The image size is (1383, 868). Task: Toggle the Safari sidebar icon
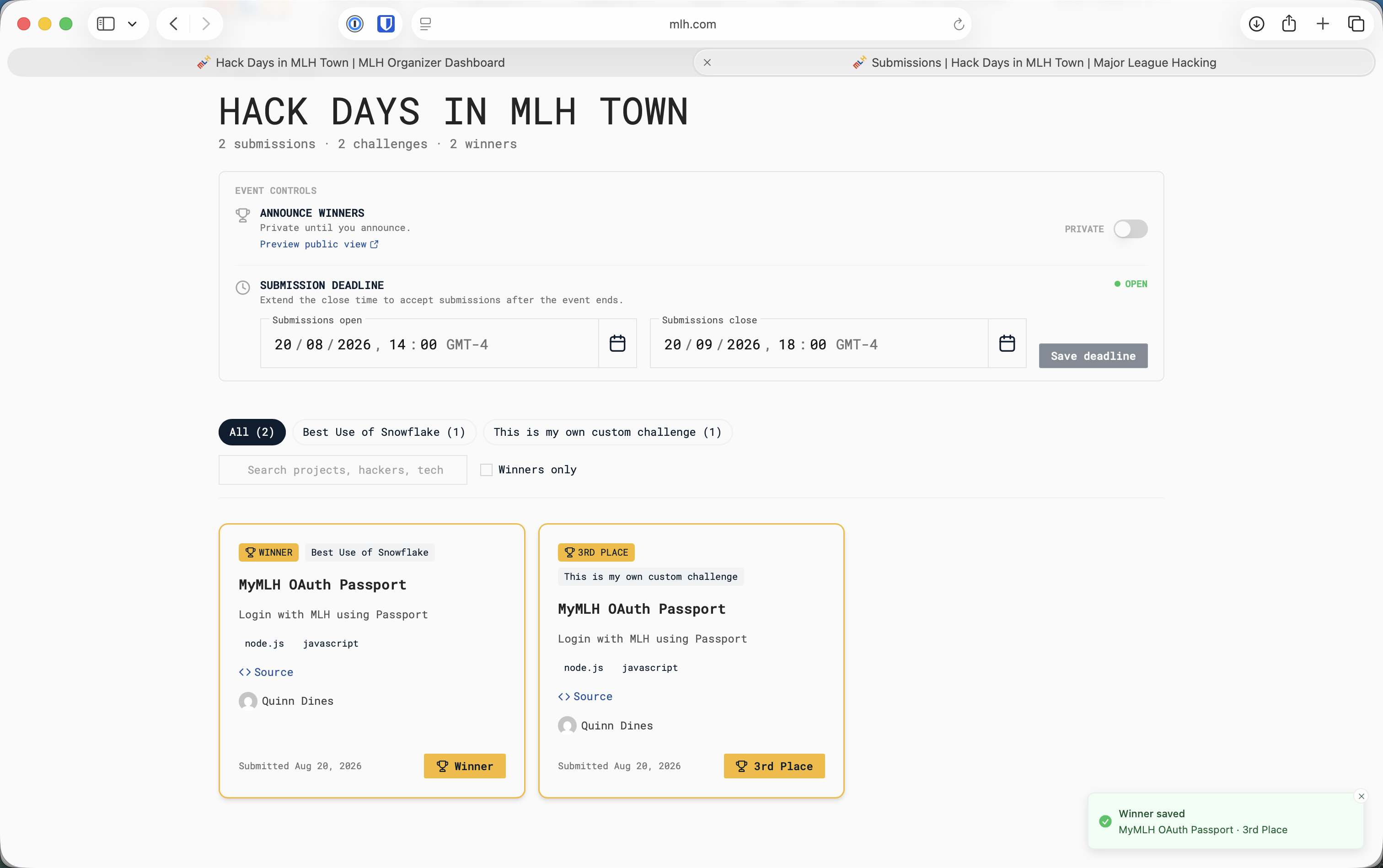tap(106, 23)
